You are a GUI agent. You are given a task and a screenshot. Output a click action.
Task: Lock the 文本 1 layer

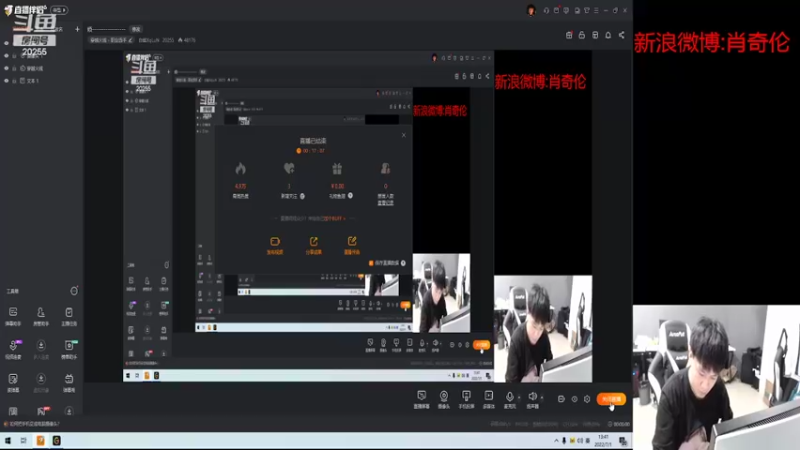click(x=14, y=81)
